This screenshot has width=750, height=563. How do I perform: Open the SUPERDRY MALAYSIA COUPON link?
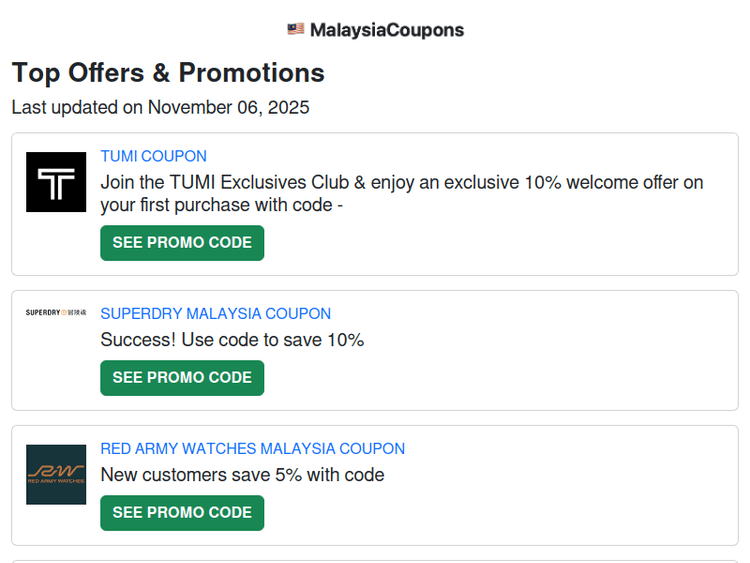click(x=215, y=313)
